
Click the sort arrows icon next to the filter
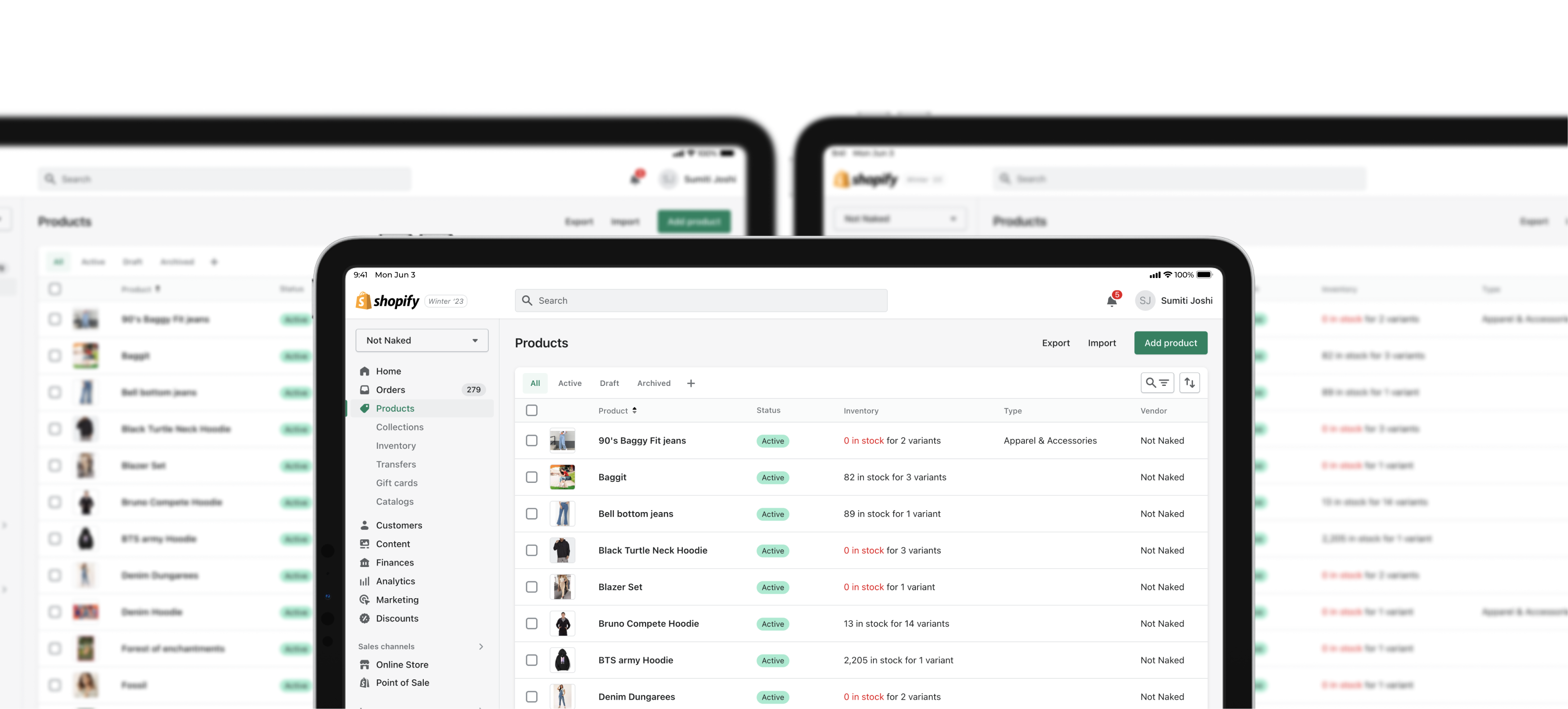tap(1189, 382)
